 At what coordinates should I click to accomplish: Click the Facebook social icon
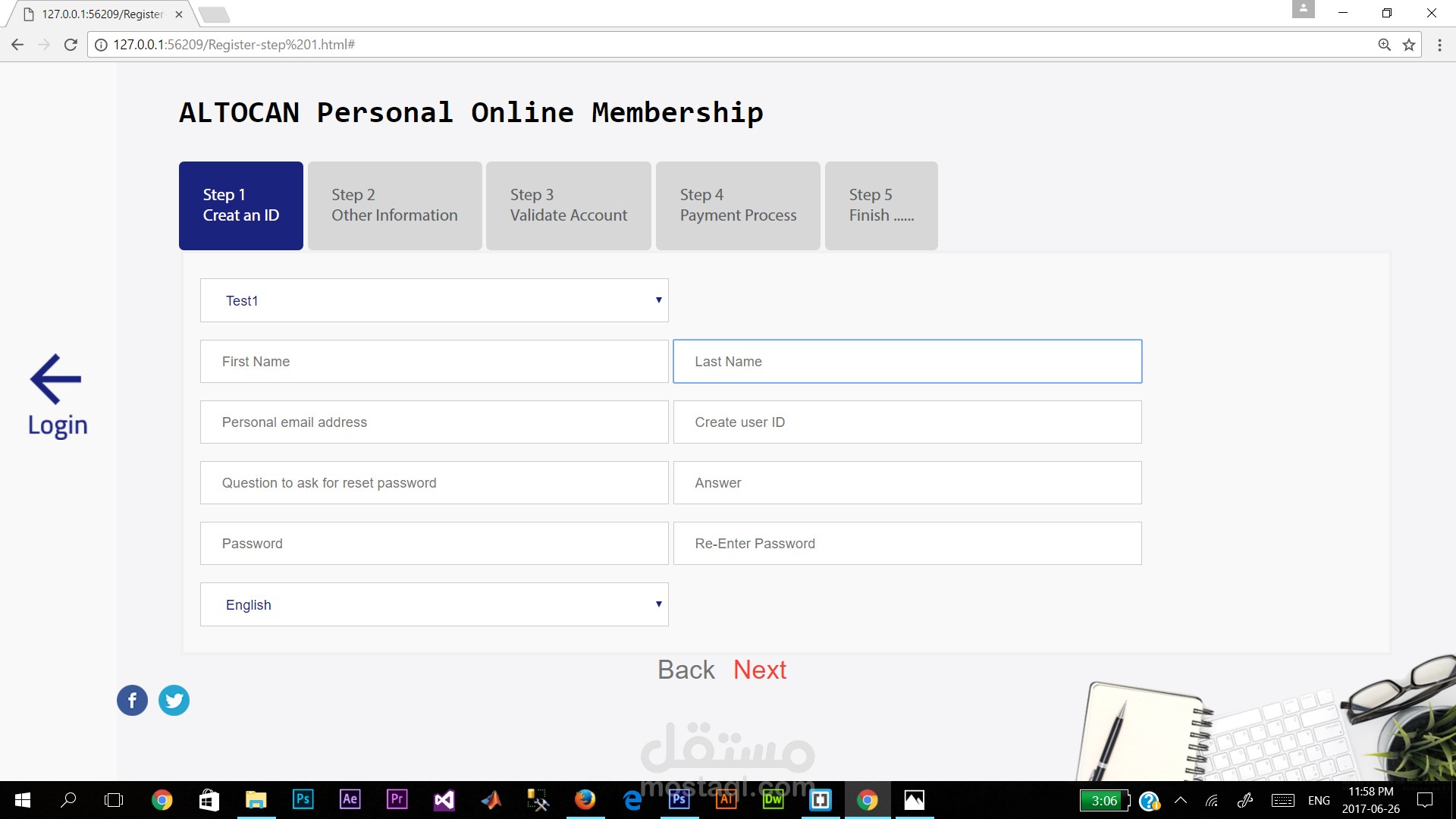click(x=132, y=700)
